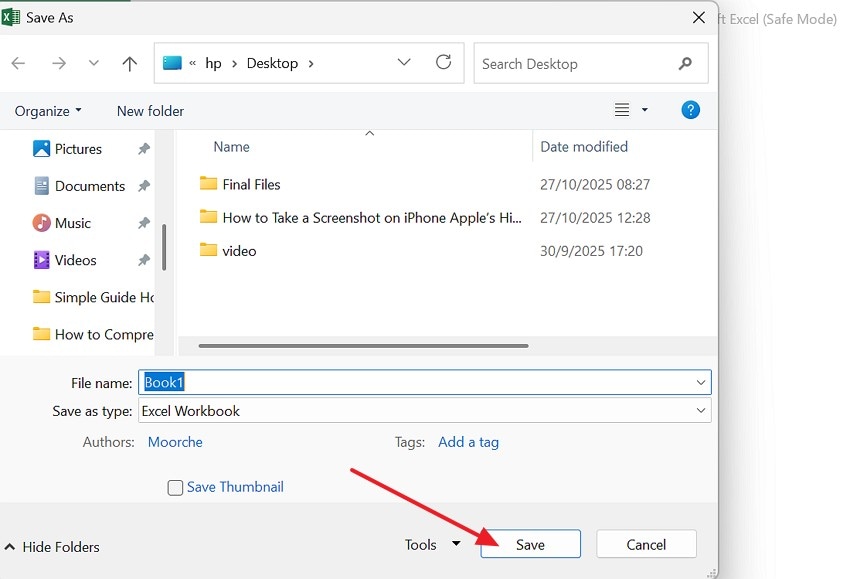Select the How to Take a Screenshot folder
The image size is (850, 579).
point(360,218)
